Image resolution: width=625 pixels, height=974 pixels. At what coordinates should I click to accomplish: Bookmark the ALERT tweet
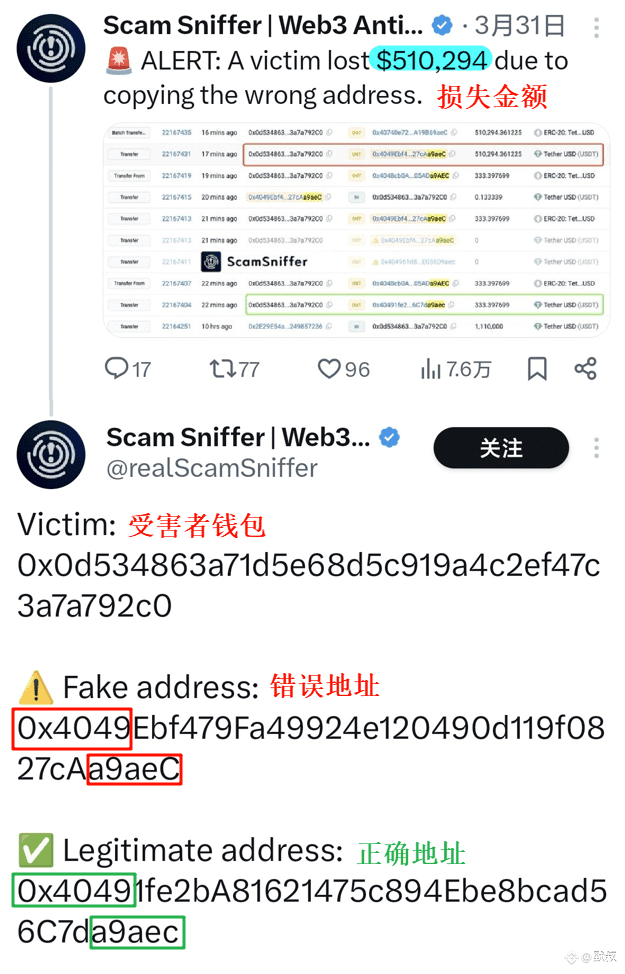[x=537, y=368]
